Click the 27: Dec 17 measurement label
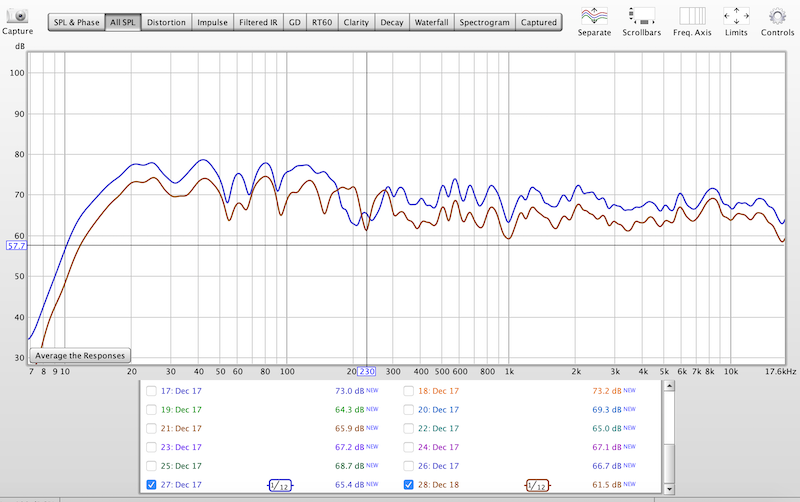 pyautogui.click(x=181, y=485)
